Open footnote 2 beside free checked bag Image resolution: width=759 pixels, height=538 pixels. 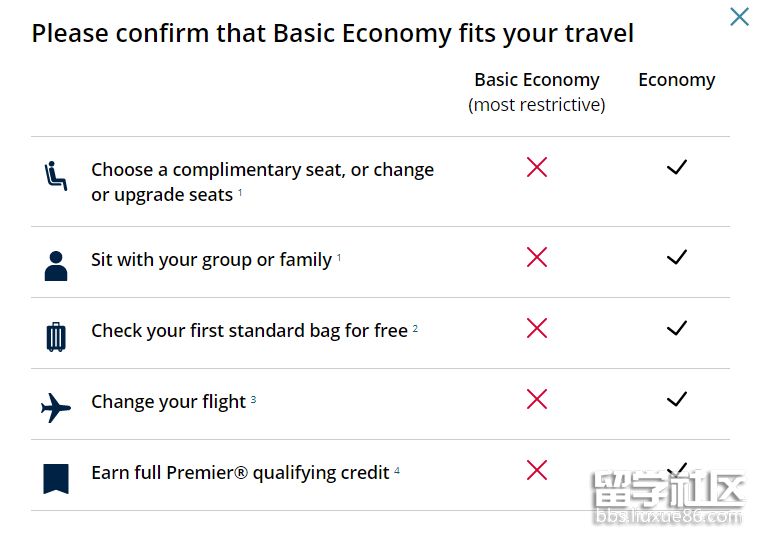pos(415,327)
